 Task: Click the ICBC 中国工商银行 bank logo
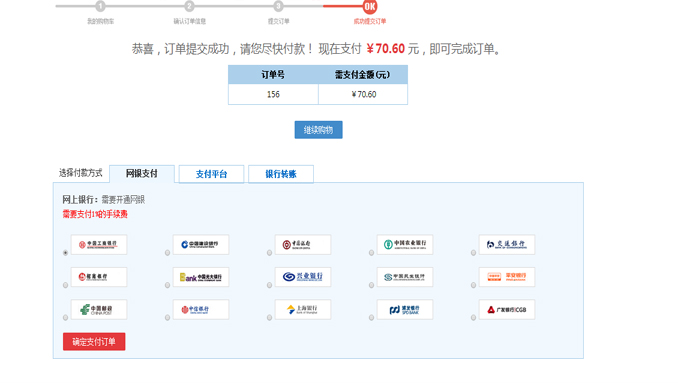pos(99,245)
